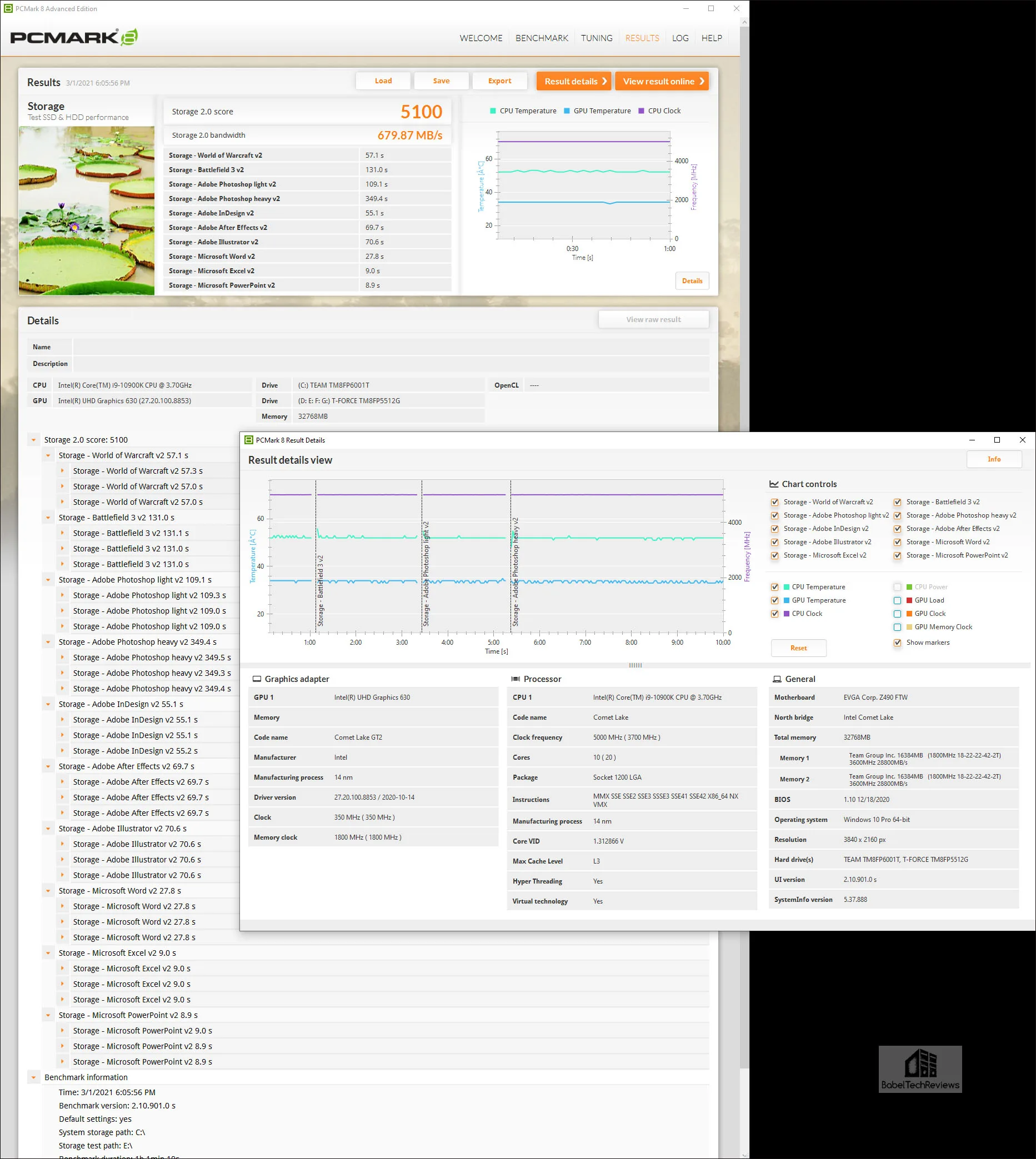1036x1159 pixels.
Task: Click Result Details window title bar icon
Action: coord(249,440)
